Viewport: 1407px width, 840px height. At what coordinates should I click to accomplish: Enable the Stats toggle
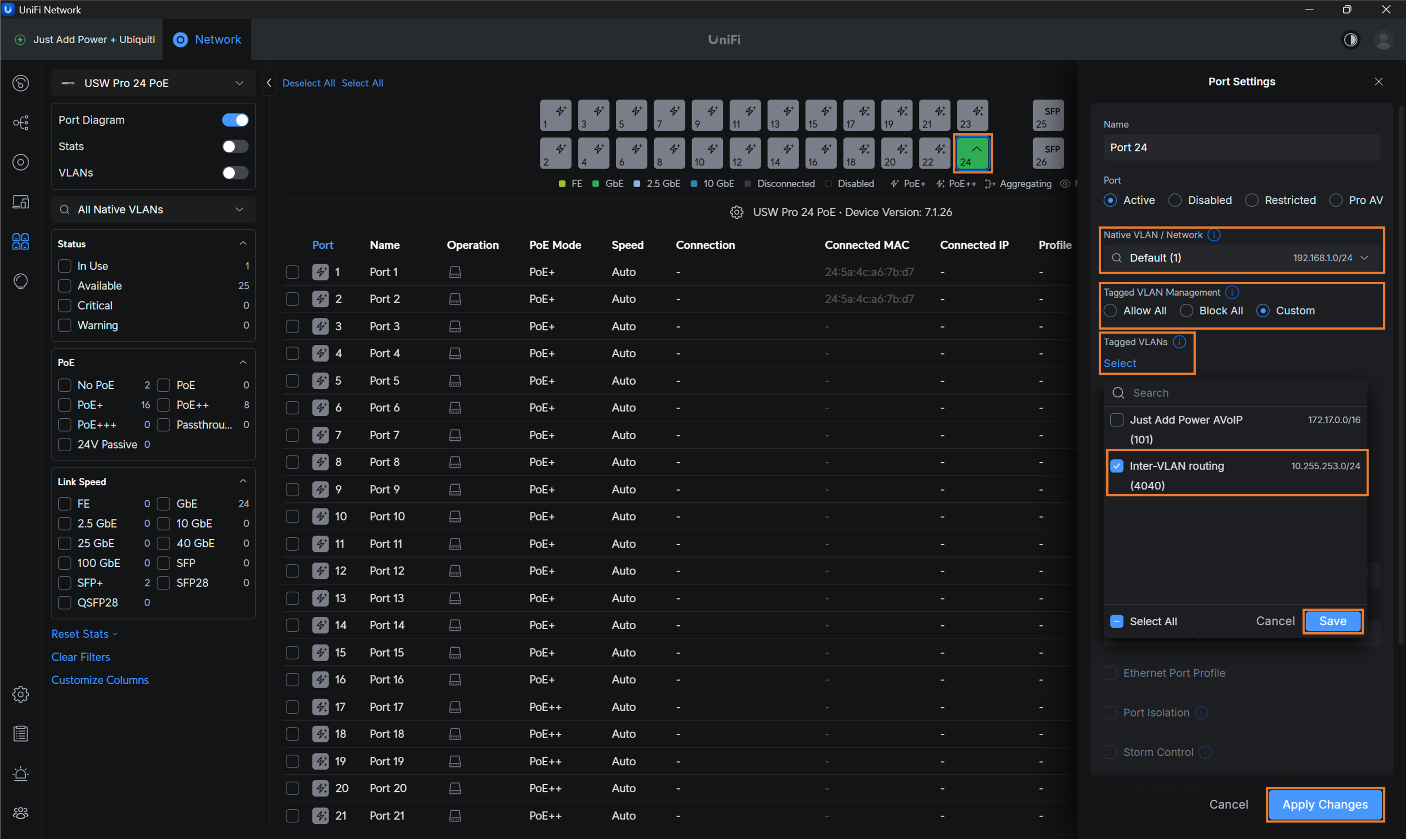[x=235, y=147]
